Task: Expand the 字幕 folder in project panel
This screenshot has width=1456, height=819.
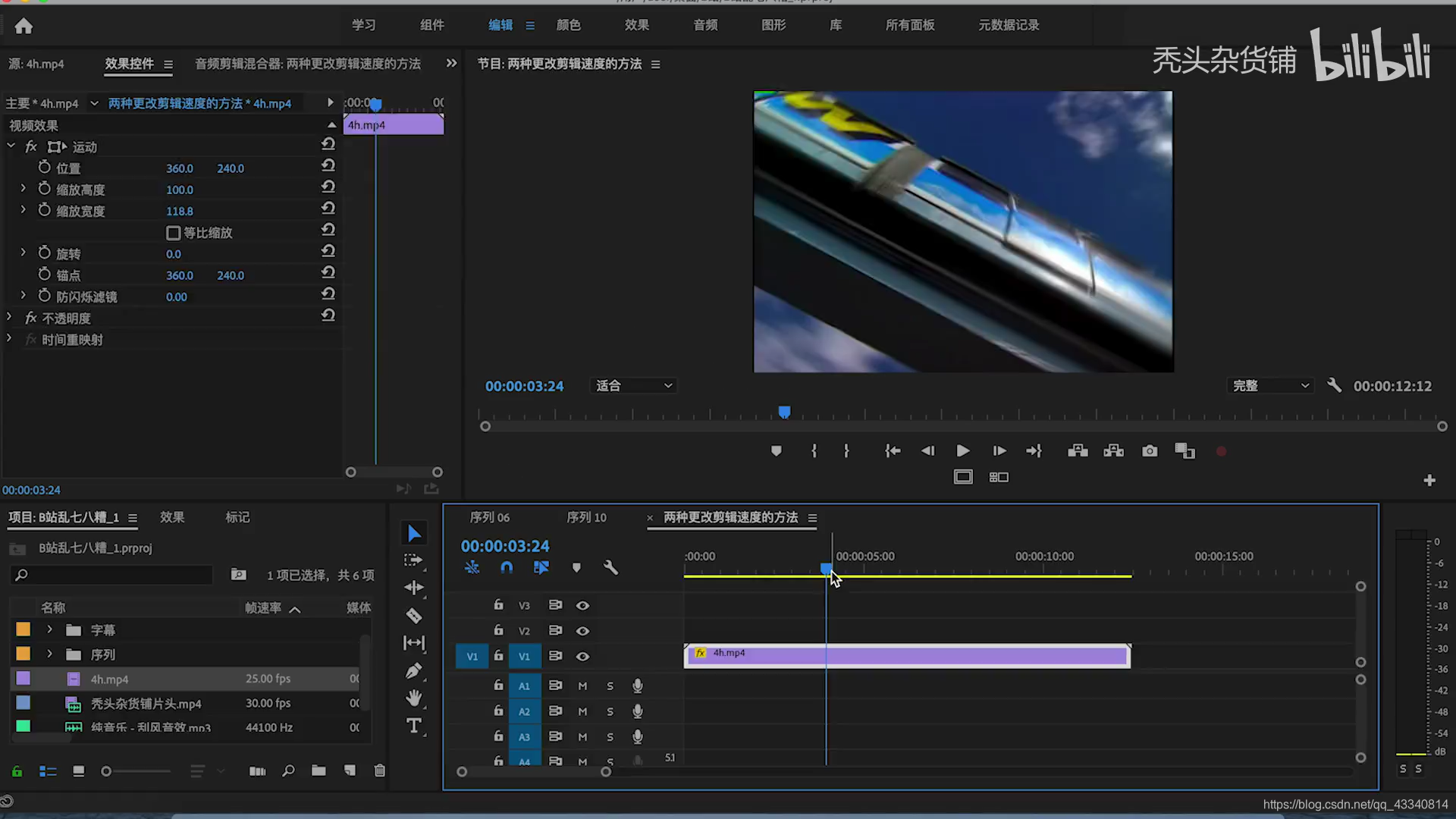Action: 50,629
